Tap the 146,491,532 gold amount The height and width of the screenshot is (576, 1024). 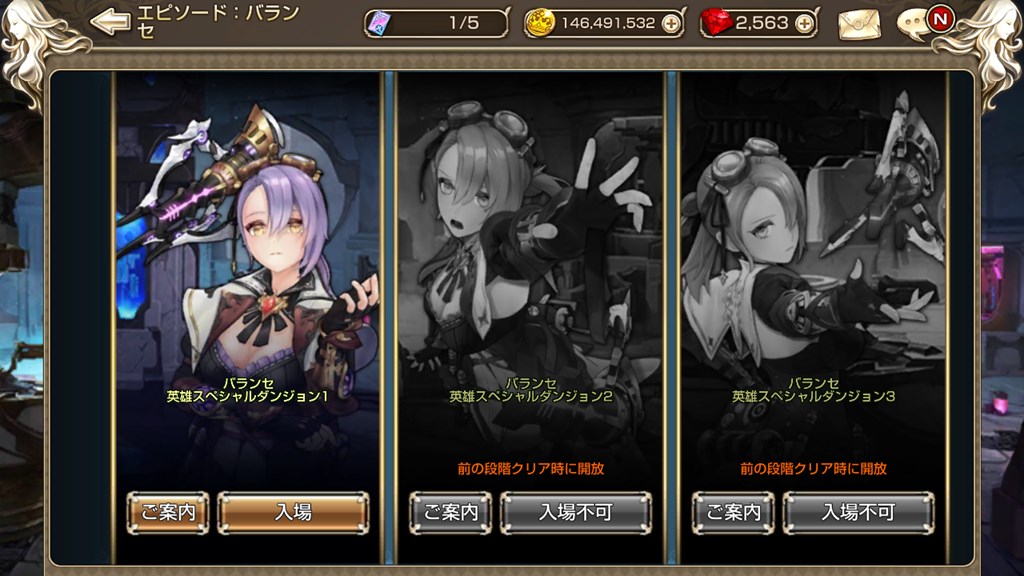(x=608, y=24)
